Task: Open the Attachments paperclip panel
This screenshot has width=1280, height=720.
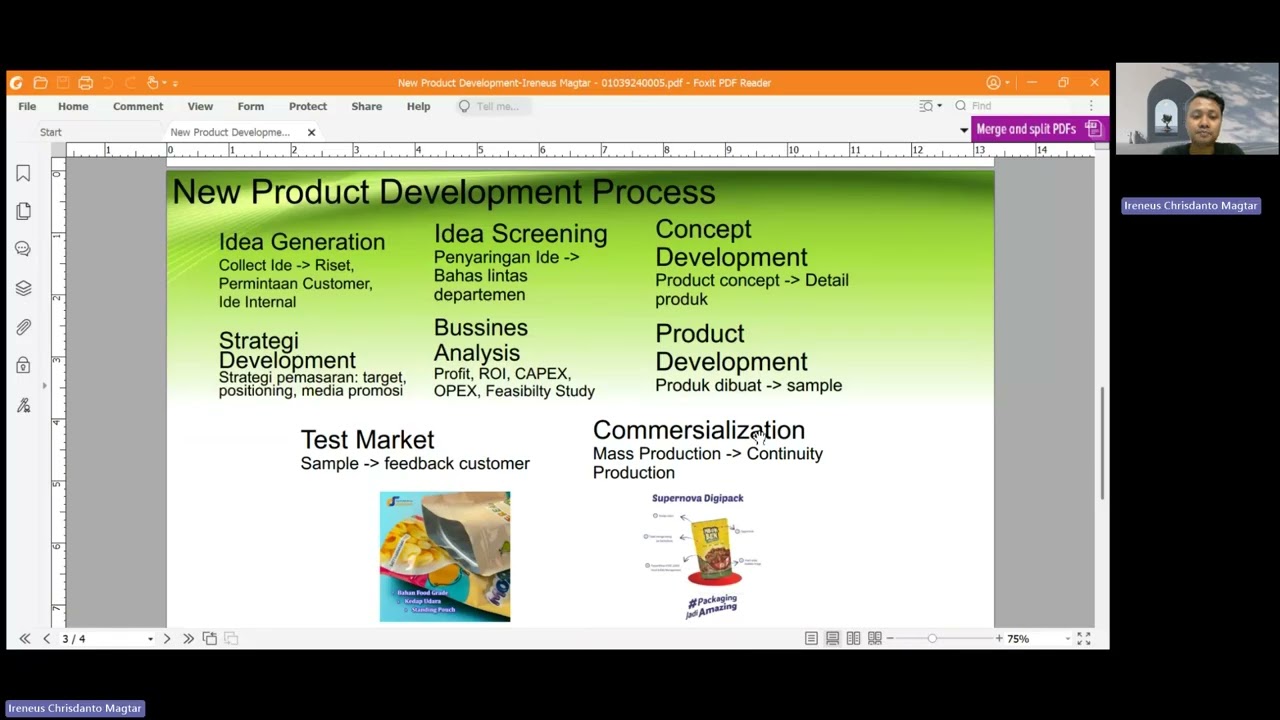Action: [23, 327]
